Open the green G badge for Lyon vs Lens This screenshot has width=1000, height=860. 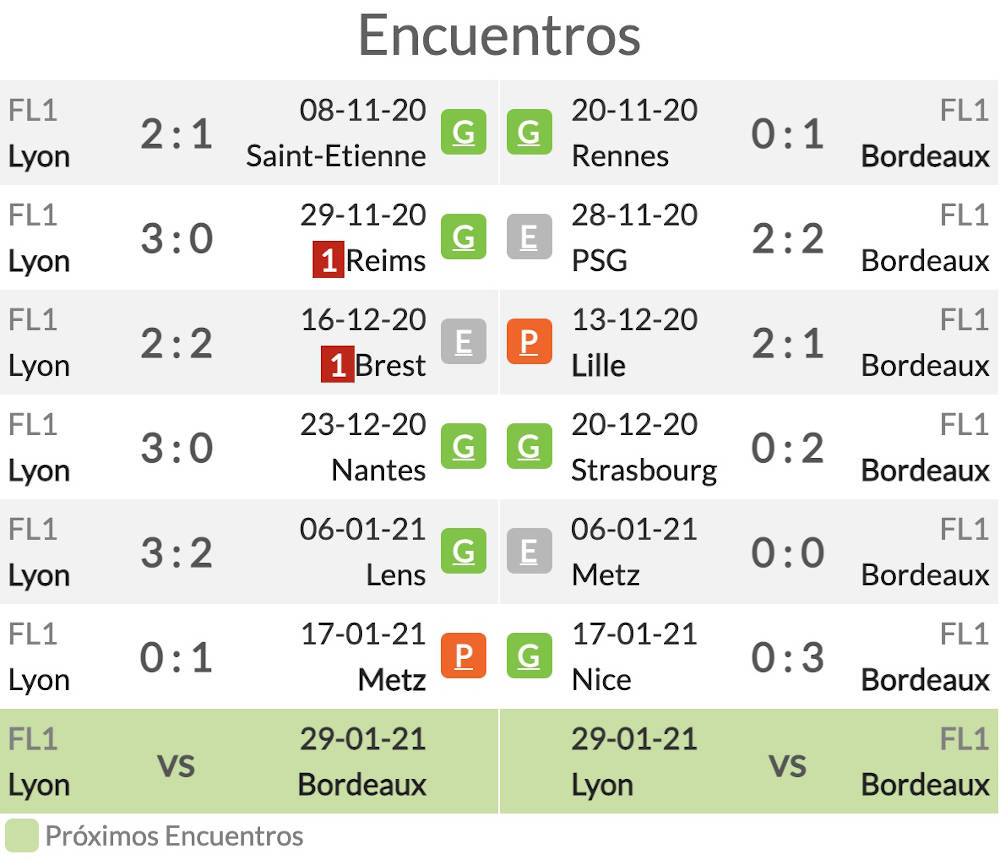tap(464, 551)
